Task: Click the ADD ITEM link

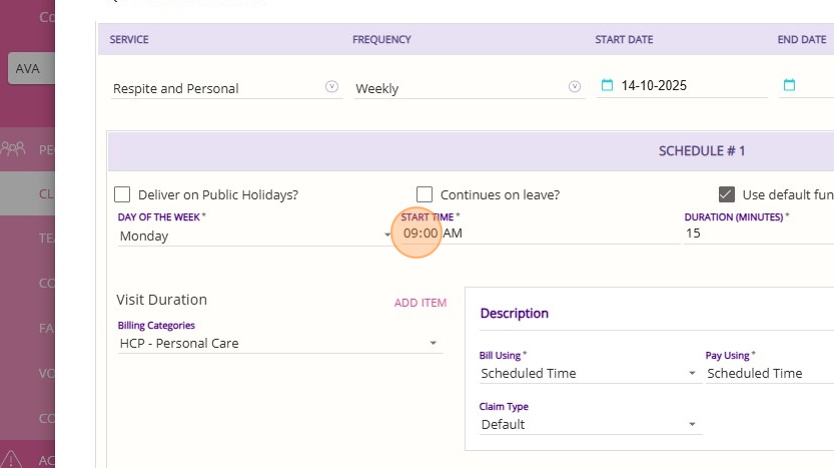Action: tap(420, 303)
